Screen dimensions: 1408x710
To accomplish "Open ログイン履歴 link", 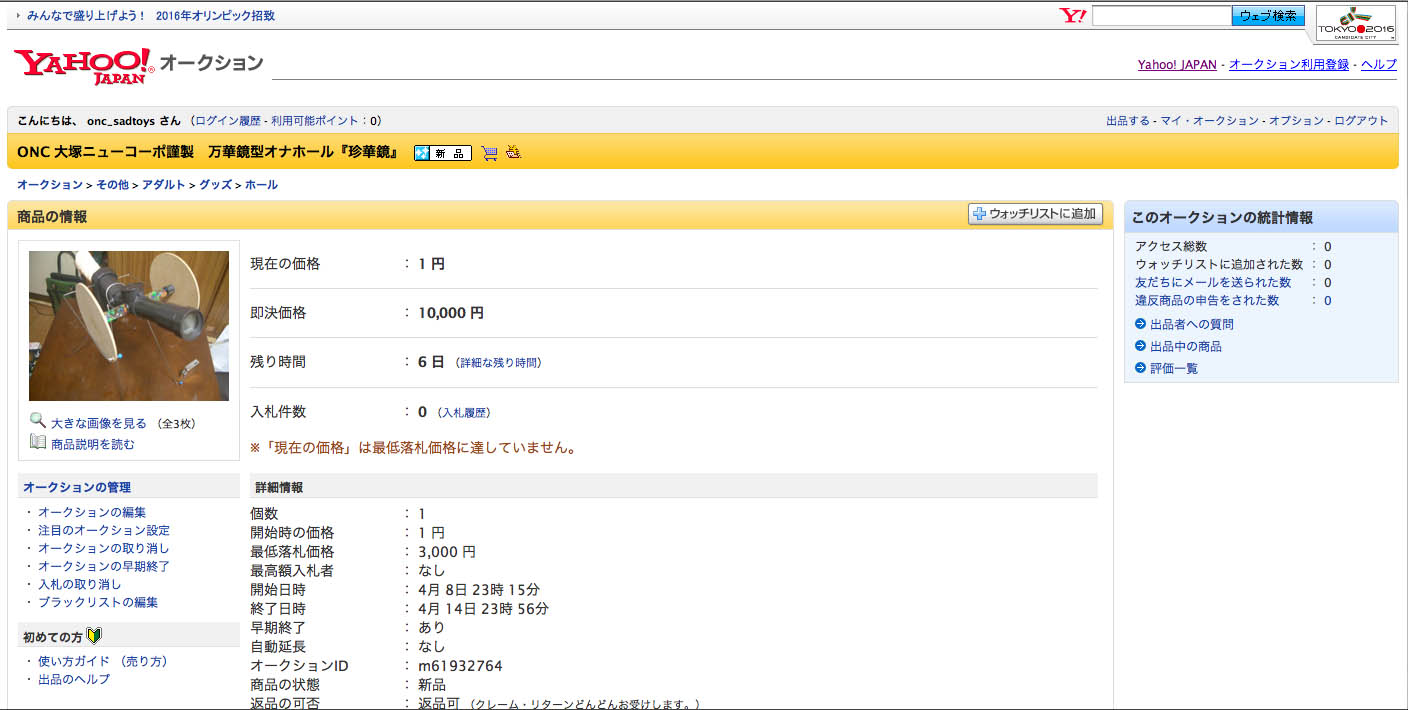I will click(x=227, y=121).
